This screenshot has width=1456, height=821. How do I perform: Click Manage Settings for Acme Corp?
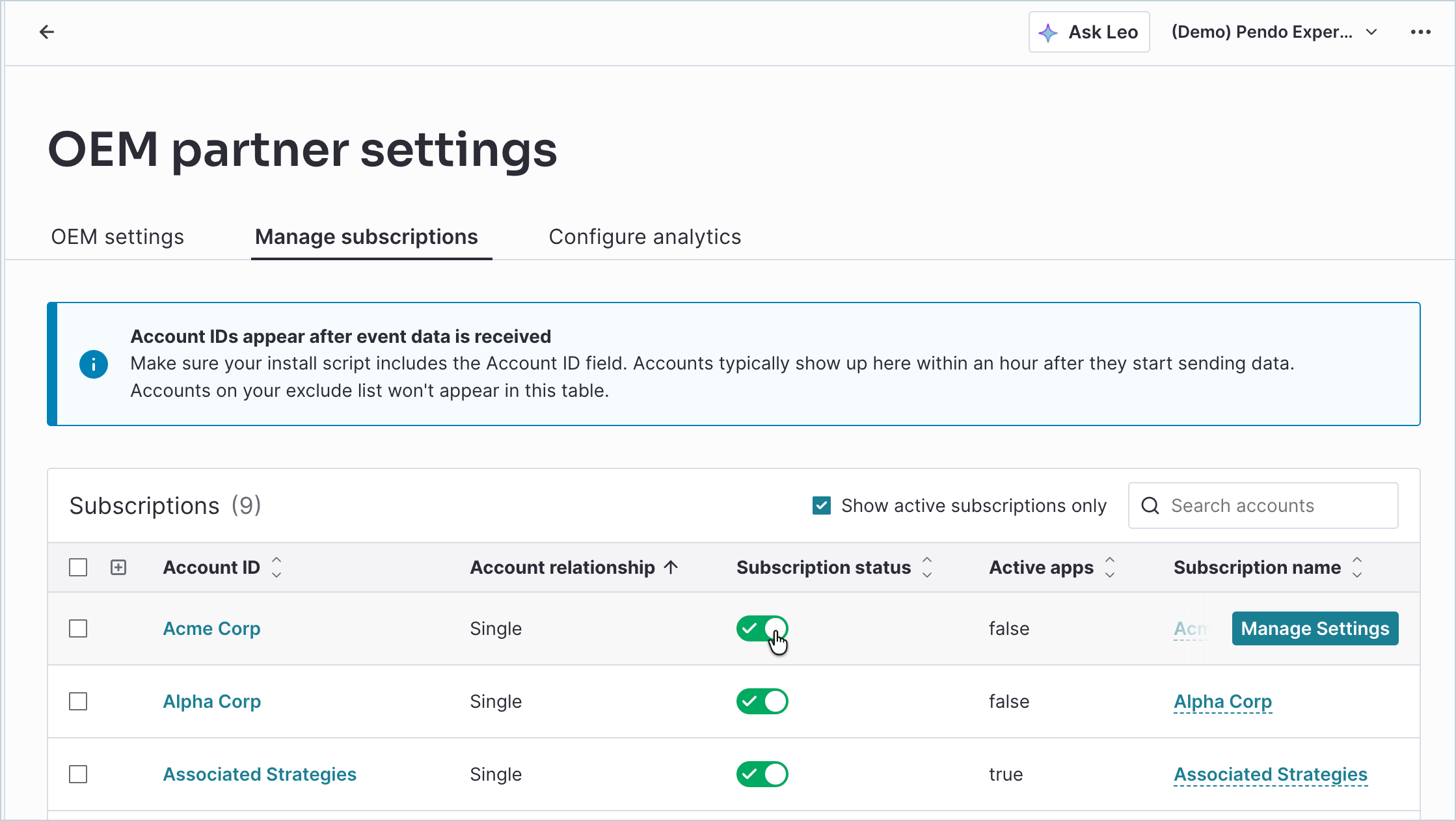(1315, 628)
